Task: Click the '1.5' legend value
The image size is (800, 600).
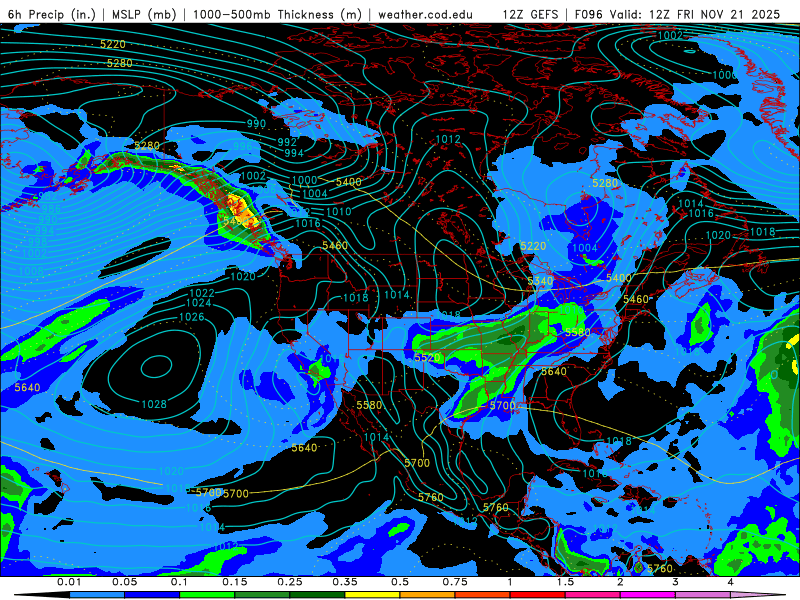Action: point(565,582)
